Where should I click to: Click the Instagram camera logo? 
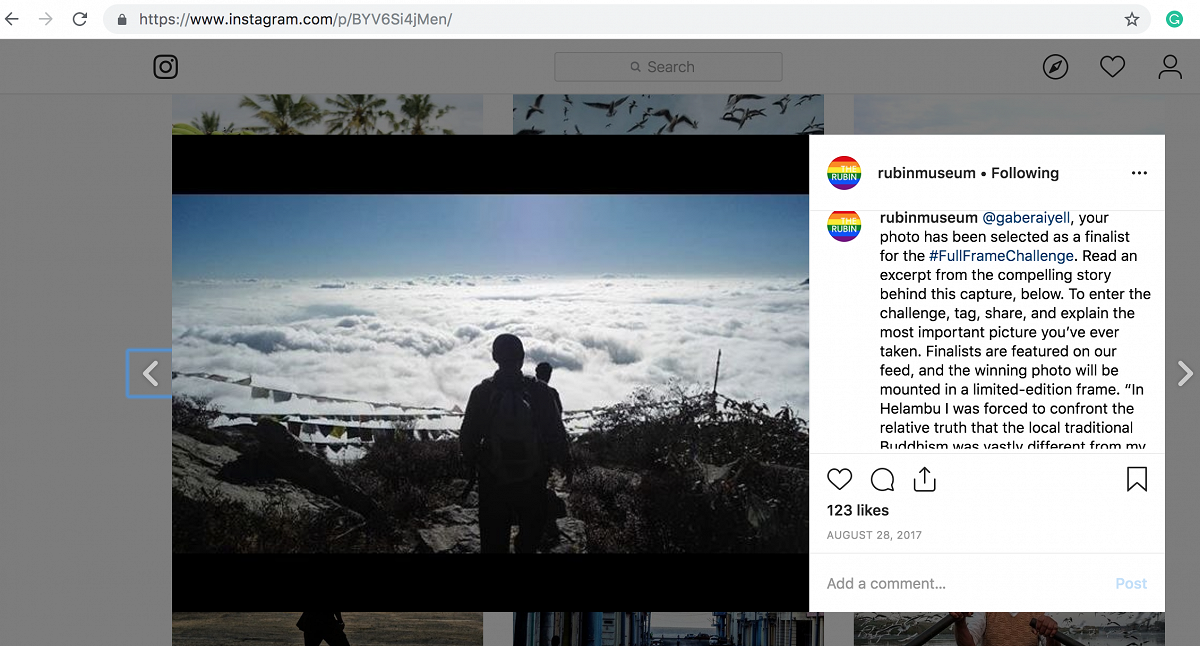165,67
